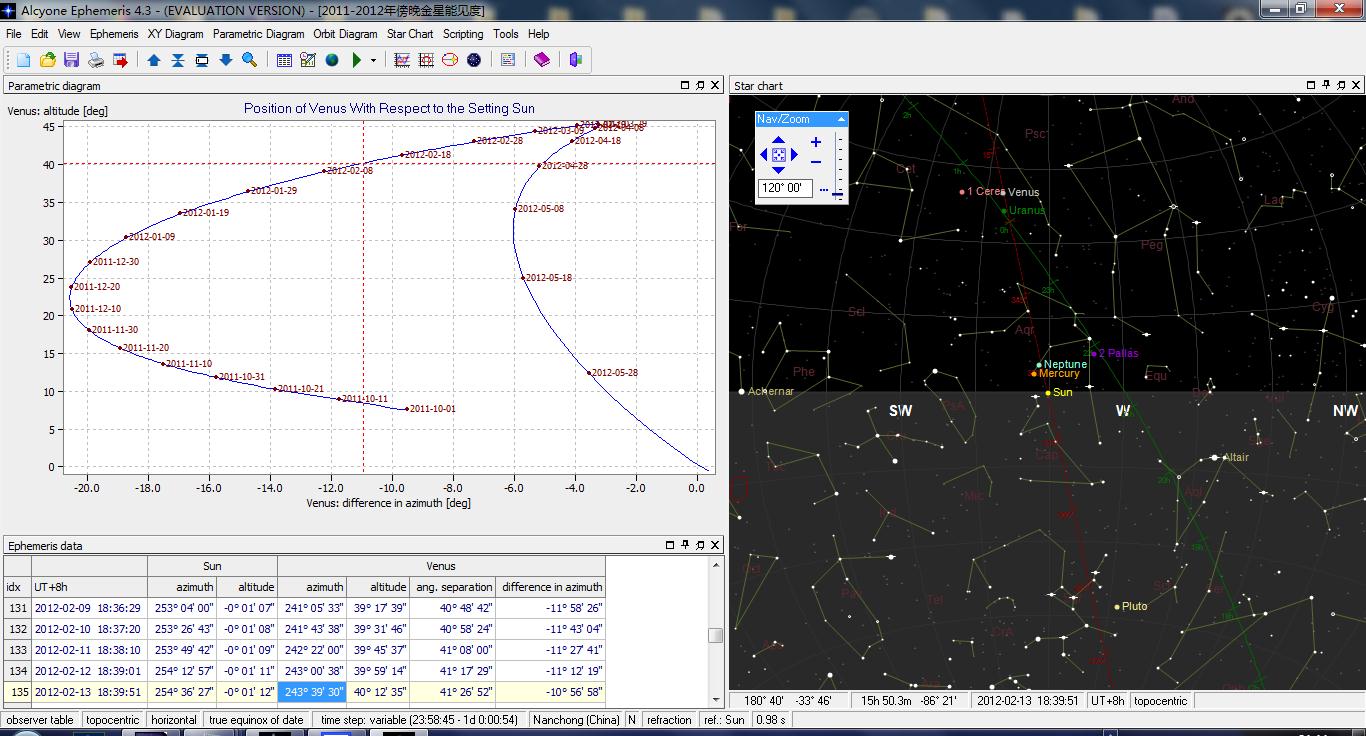Click the blue down arrow toolbar icon
This screenshot has width=1366, height=736.
(x=226, y=60)
